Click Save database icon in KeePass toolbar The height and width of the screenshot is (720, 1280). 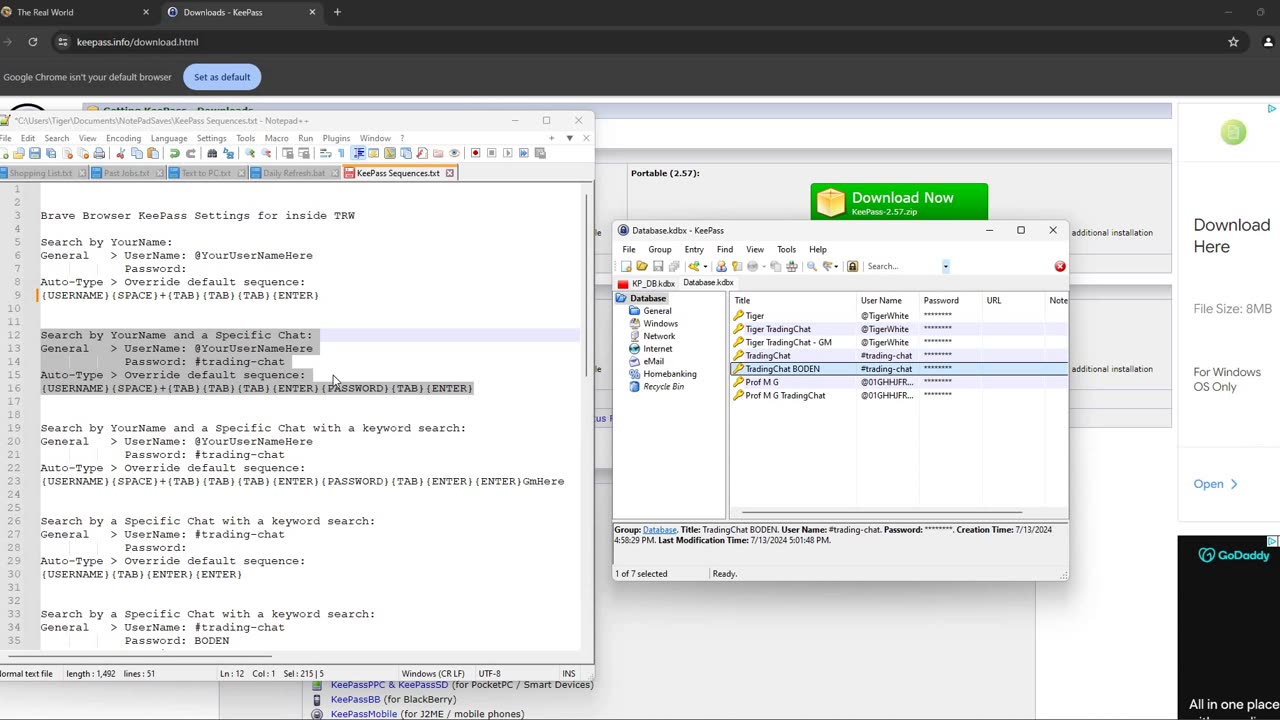click(658, 266)
